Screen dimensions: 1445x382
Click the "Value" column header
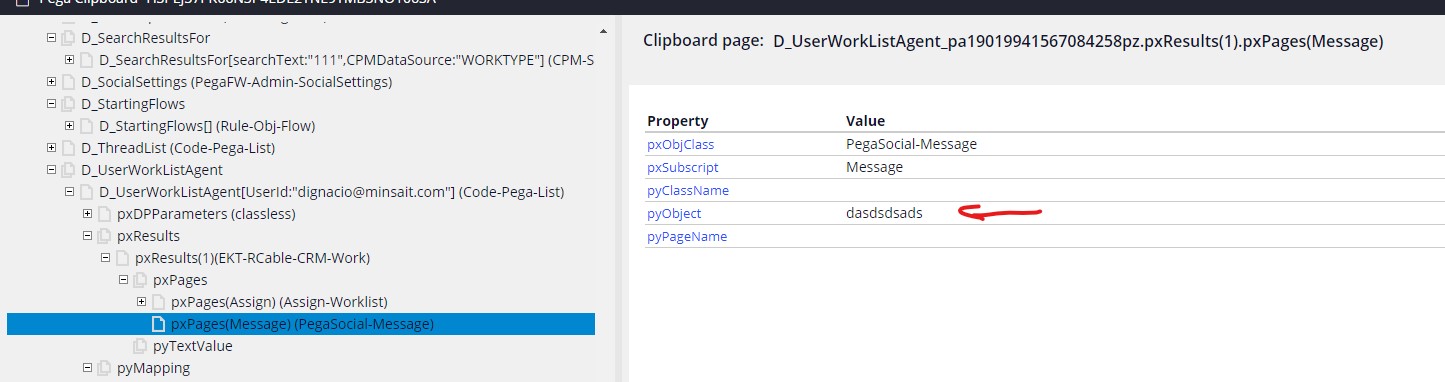865,121
